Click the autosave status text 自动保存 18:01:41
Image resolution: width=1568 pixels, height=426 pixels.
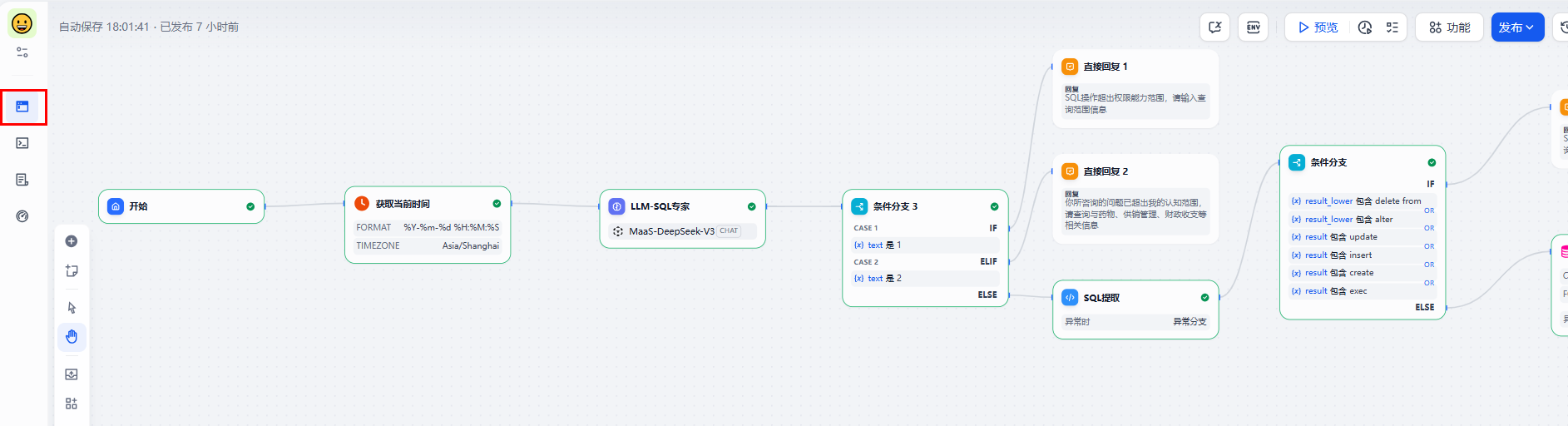[x=104, y=27]
